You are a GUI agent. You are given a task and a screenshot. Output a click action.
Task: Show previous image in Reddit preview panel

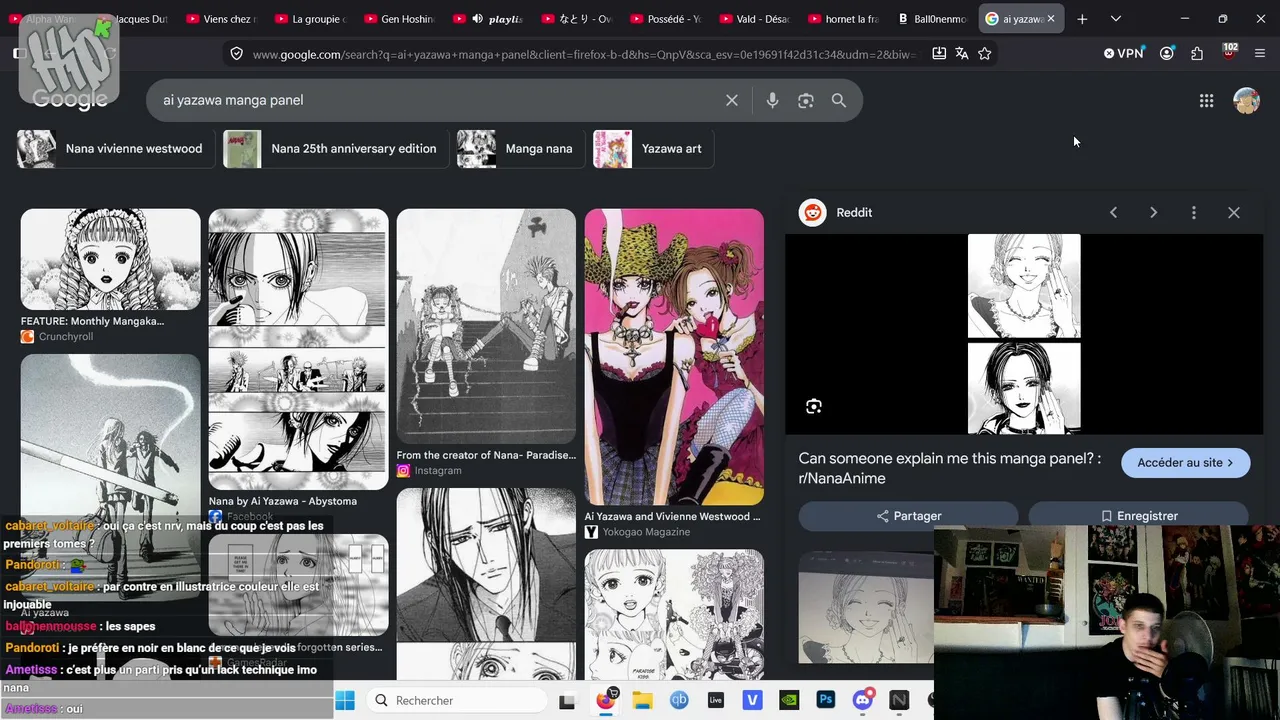point(1113,212)
